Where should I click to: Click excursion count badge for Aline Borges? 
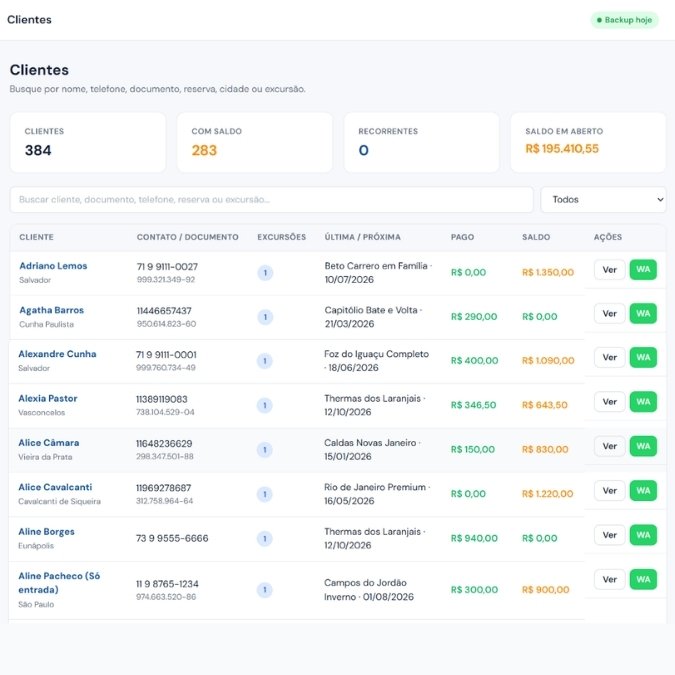tap(265, 539)
